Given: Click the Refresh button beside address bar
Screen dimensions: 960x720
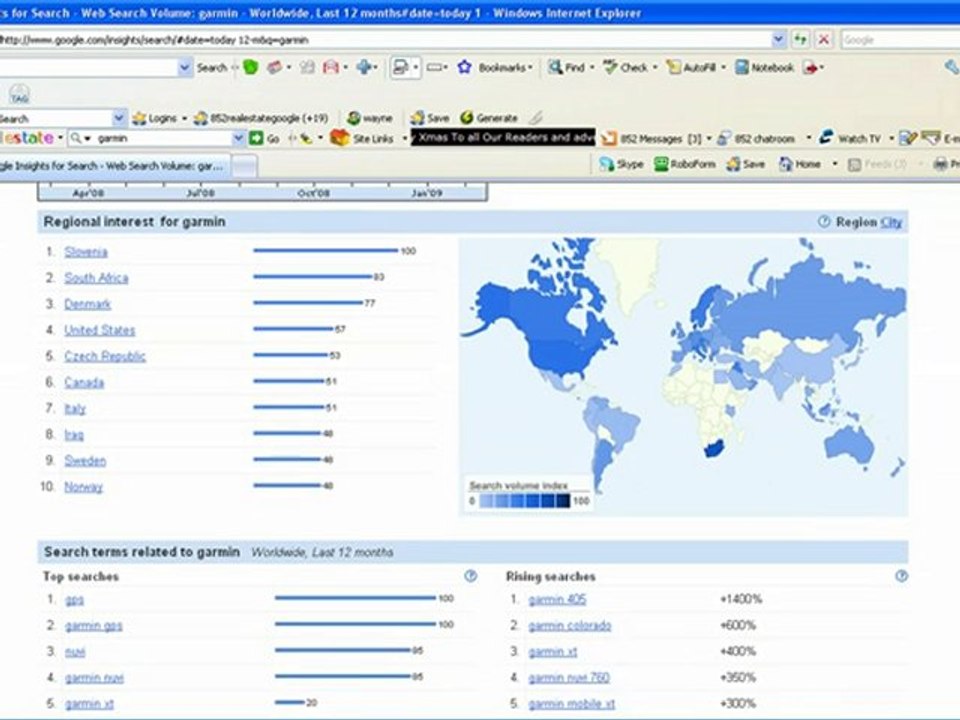Looking at the screenshot, I should click(800, 40).
